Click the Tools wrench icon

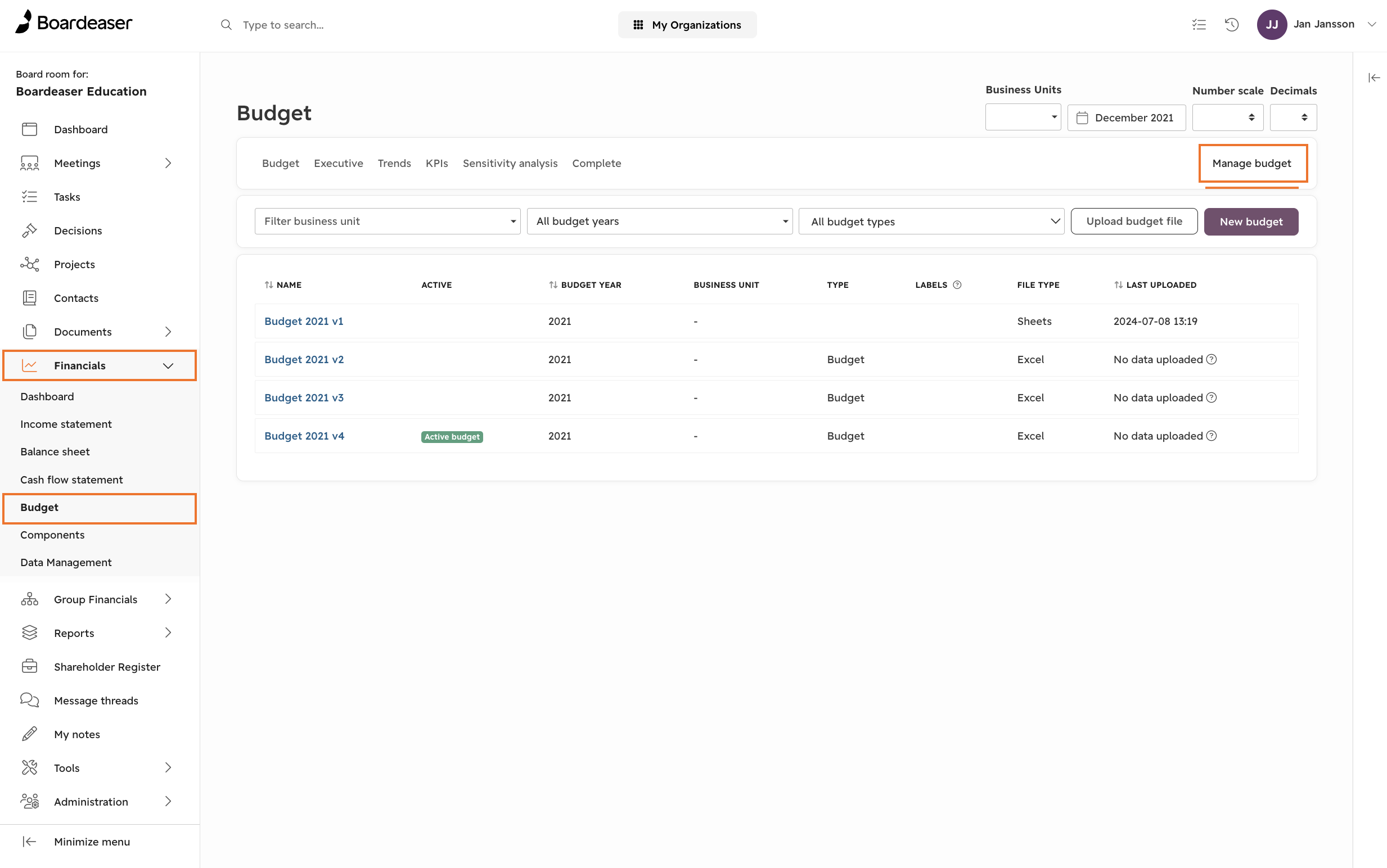click(x=29, y=767)
